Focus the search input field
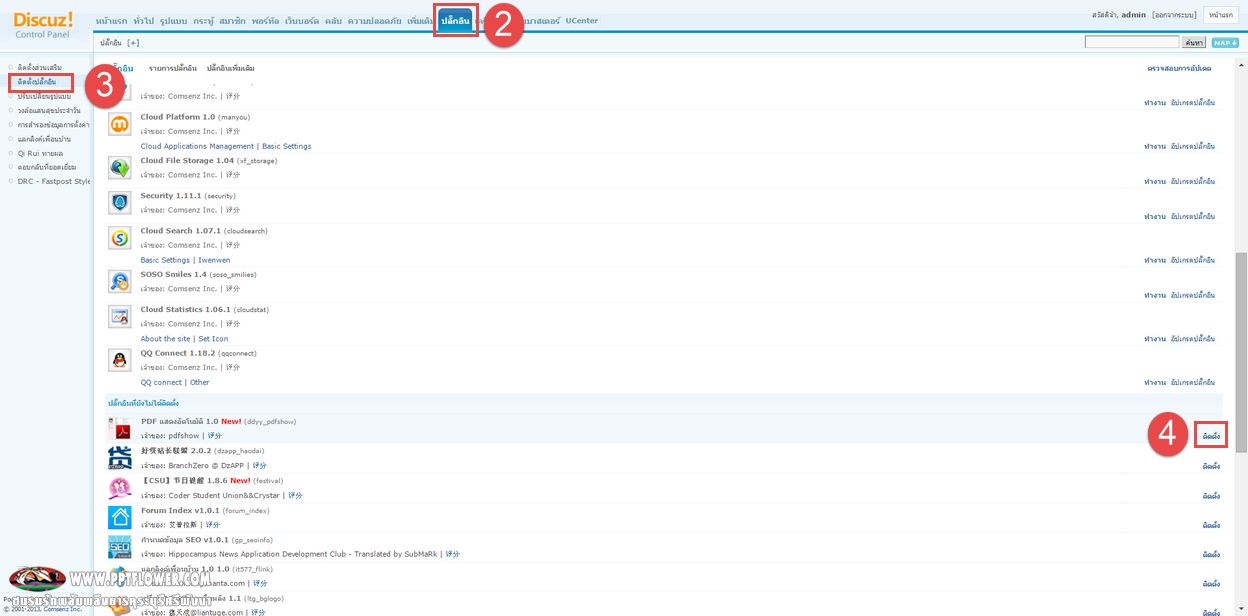 pyautogui.click(x=1132, y=42)
